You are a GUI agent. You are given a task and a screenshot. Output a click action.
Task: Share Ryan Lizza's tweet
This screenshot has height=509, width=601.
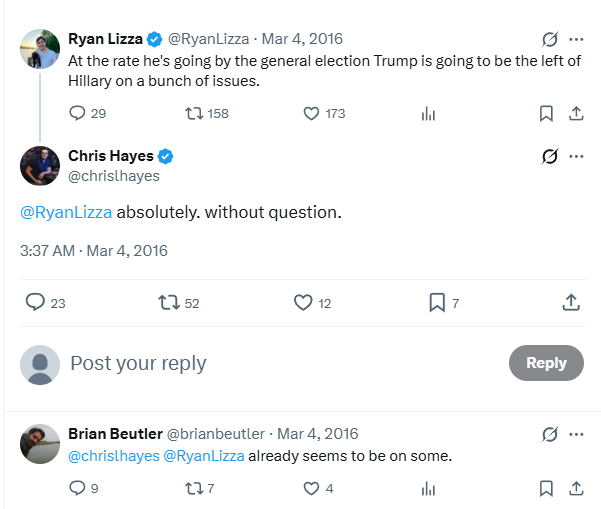576,113
